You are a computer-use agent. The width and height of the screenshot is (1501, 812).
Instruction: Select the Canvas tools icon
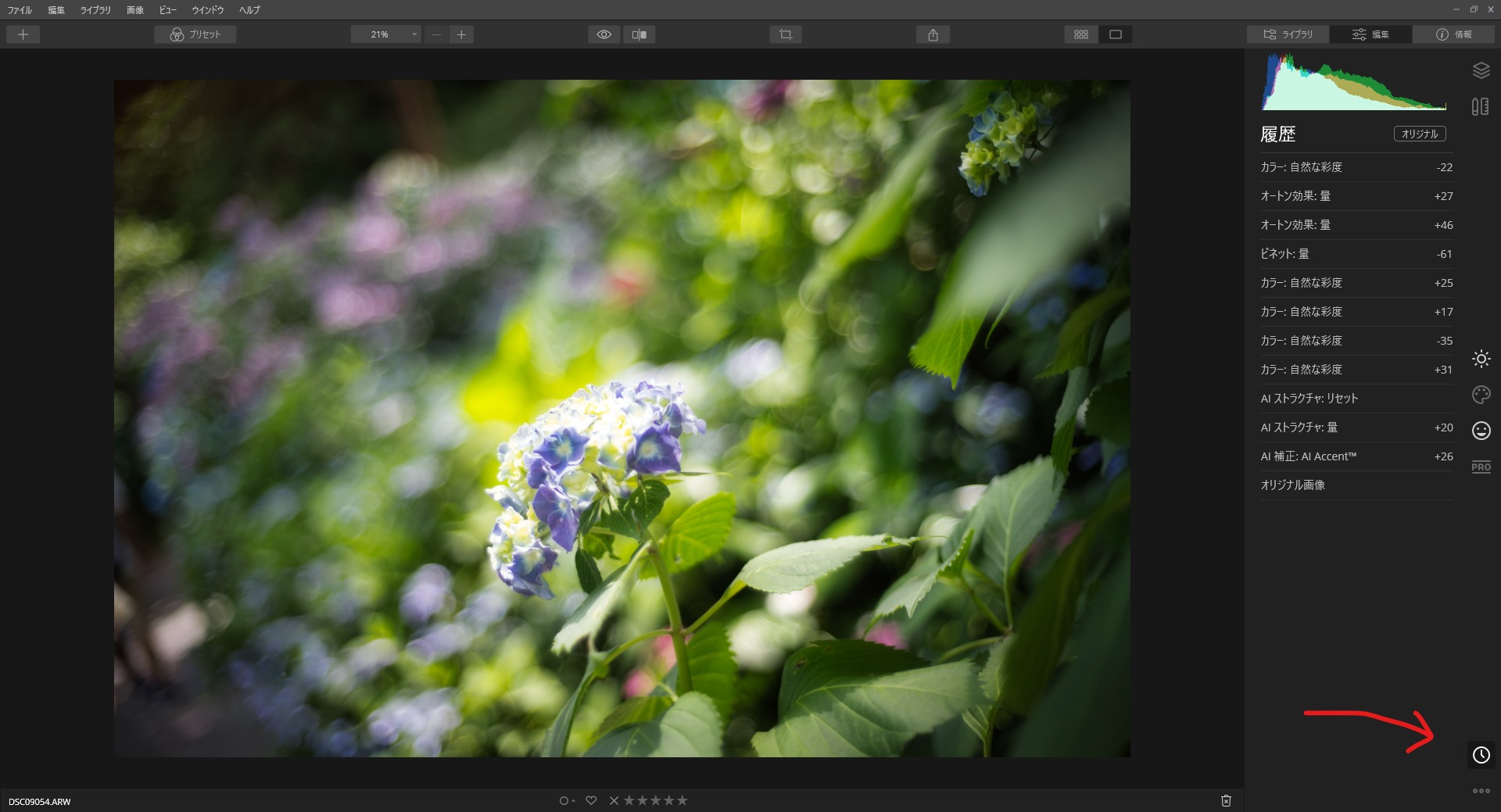point(1480,107)
